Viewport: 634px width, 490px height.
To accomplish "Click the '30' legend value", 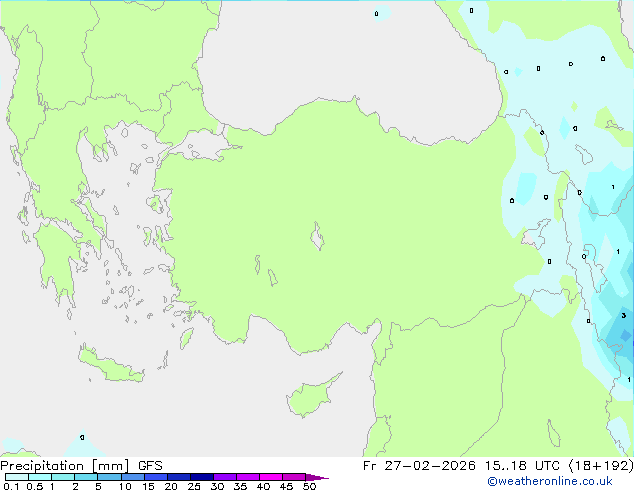I will [x=217, y=486].
